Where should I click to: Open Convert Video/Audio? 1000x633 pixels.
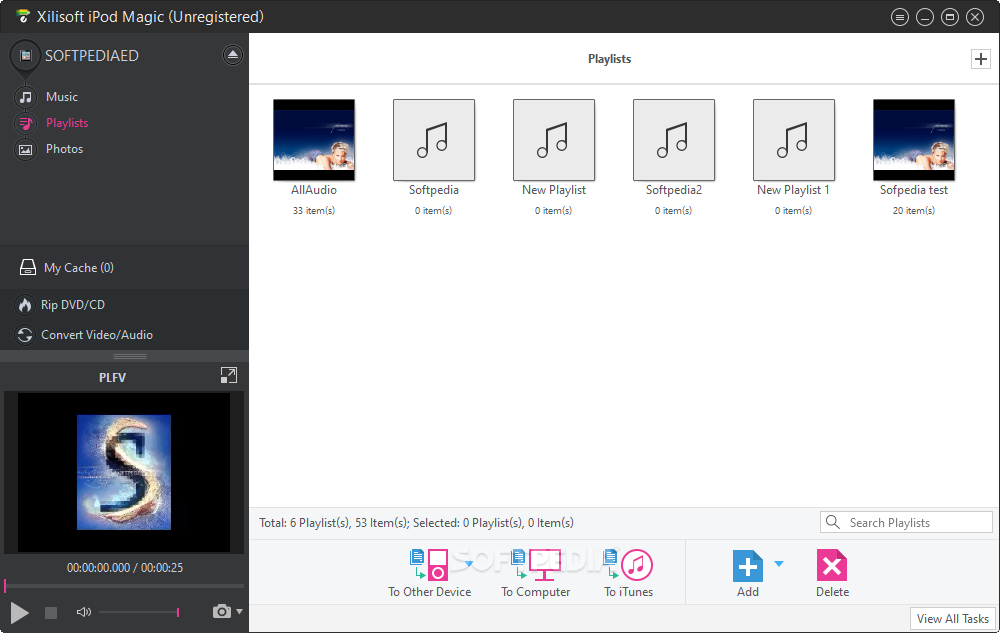pos(97,335)
